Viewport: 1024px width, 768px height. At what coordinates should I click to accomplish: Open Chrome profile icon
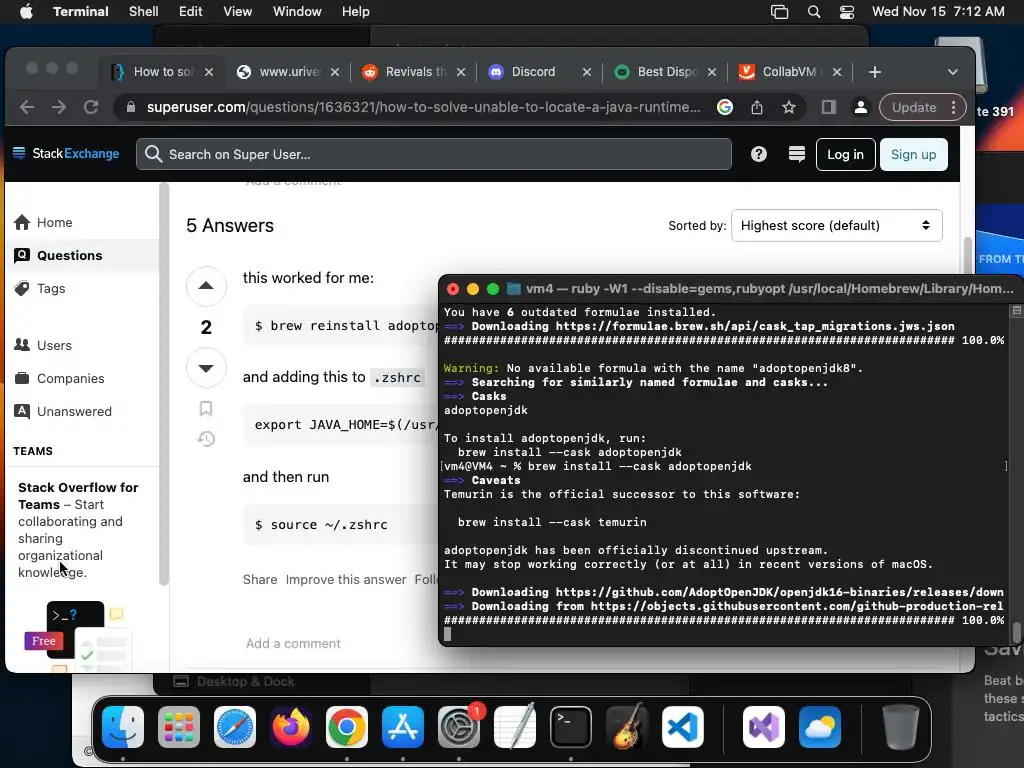[x=861, y=107]
